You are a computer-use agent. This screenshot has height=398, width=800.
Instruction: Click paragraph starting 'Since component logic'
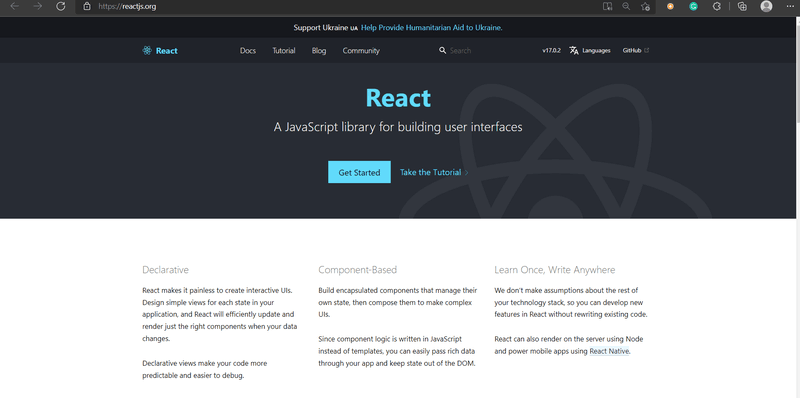pyautogui.click(x=397, y=351)
